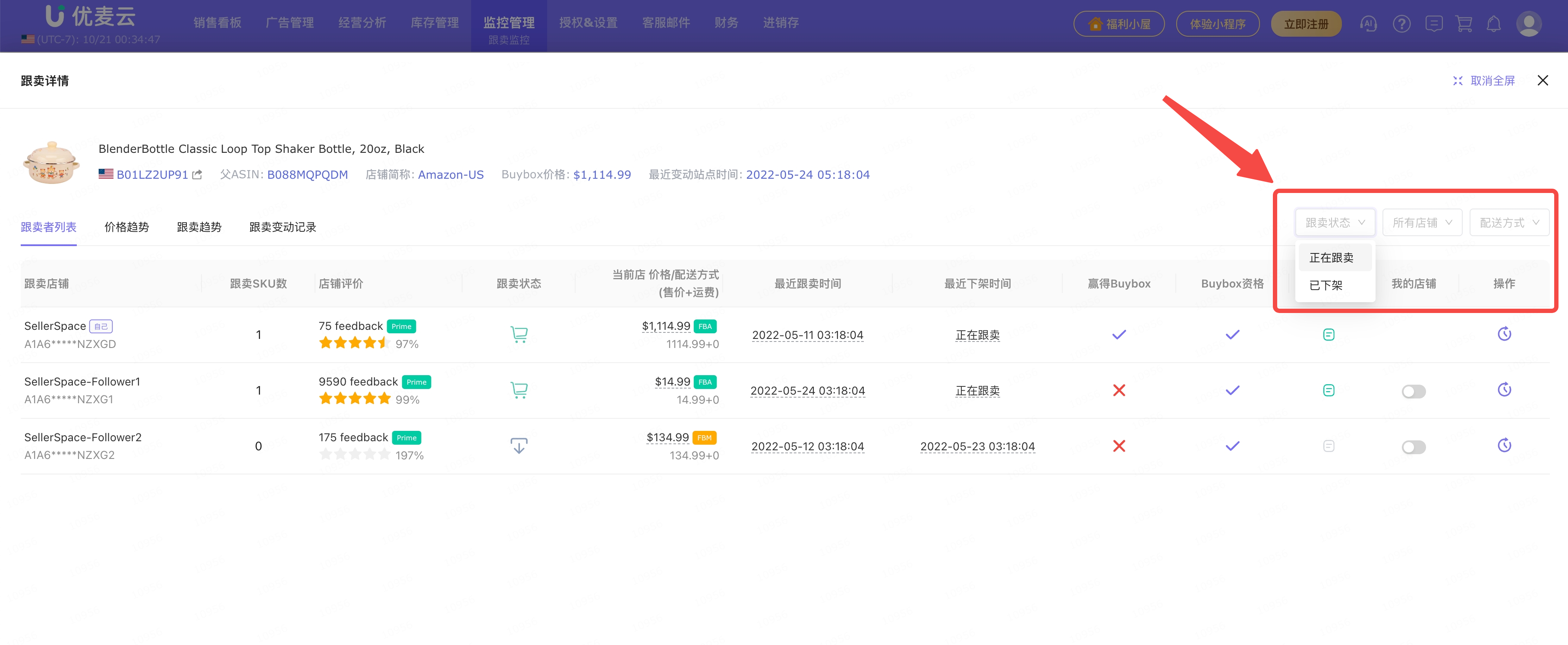Open parent ASIN link B088MQPQDM
The height and width of the screenshot is (645, 1568).
tap(307, 175)
